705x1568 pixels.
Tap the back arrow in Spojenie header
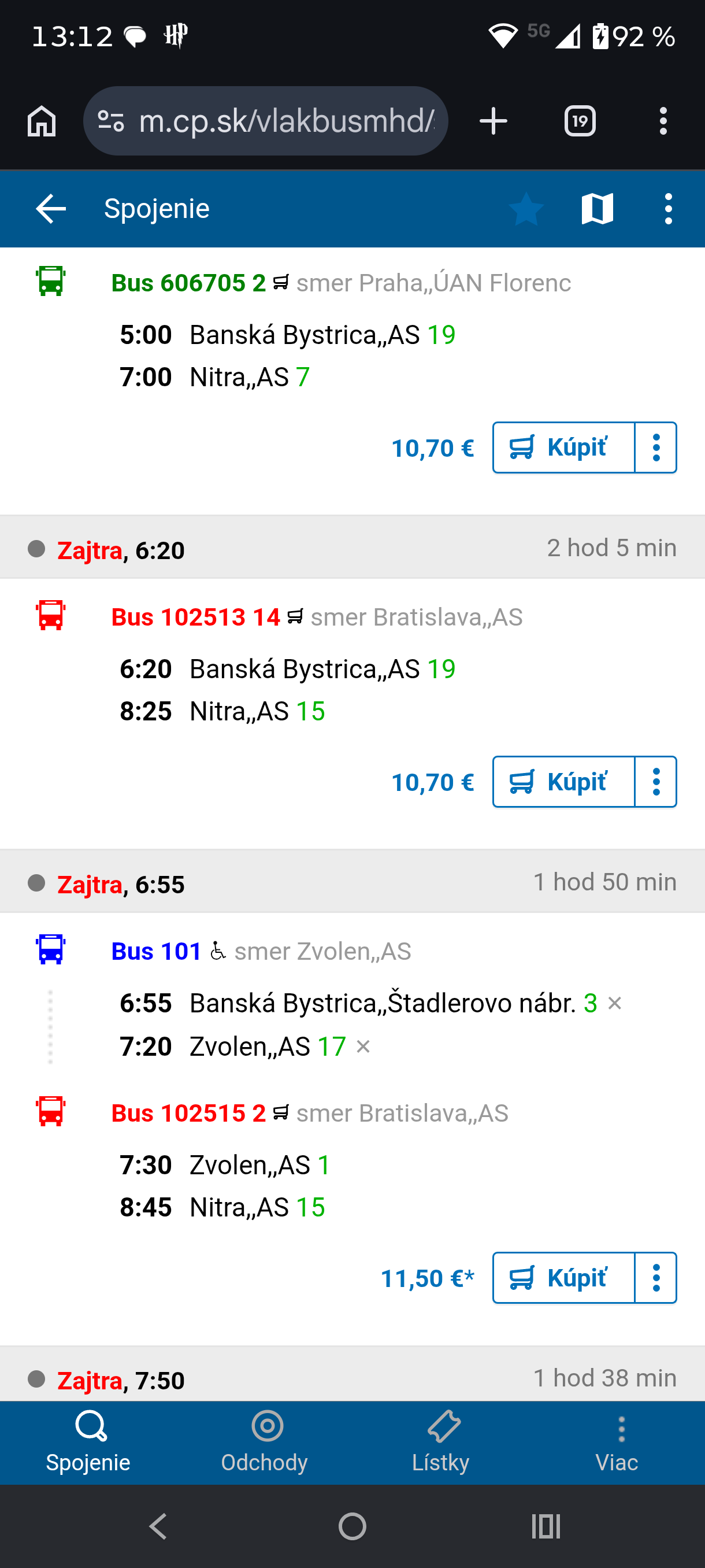click(x=50, y=209)
